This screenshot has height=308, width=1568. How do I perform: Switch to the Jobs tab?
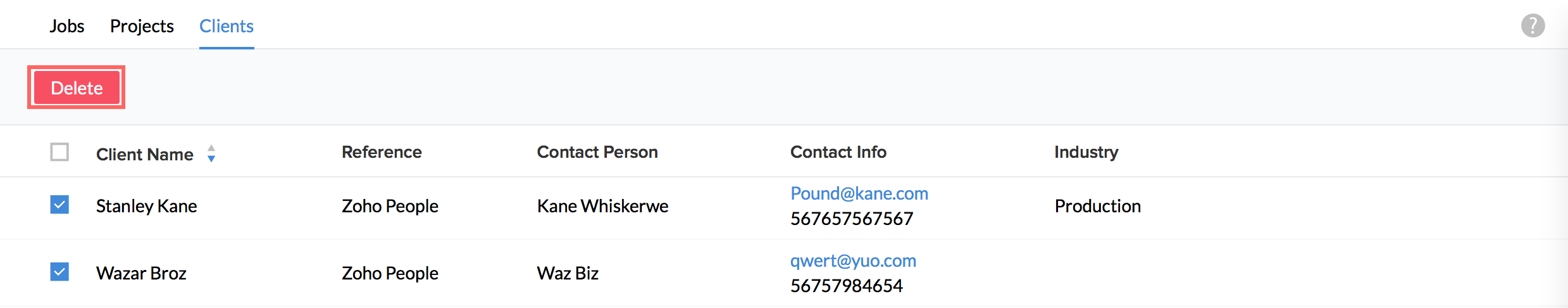[66, 26]
